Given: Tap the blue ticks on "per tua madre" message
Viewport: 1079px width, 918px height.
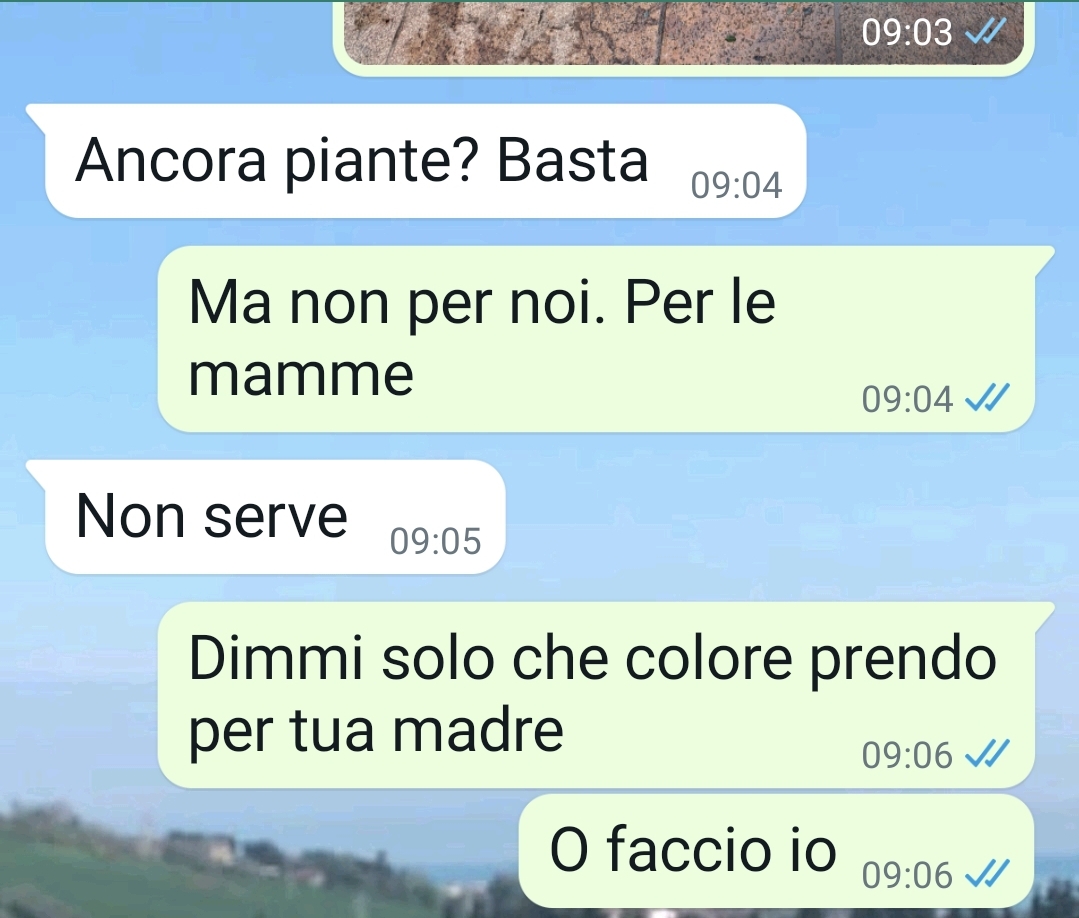Looking at the screenshot, I should 987,754.
